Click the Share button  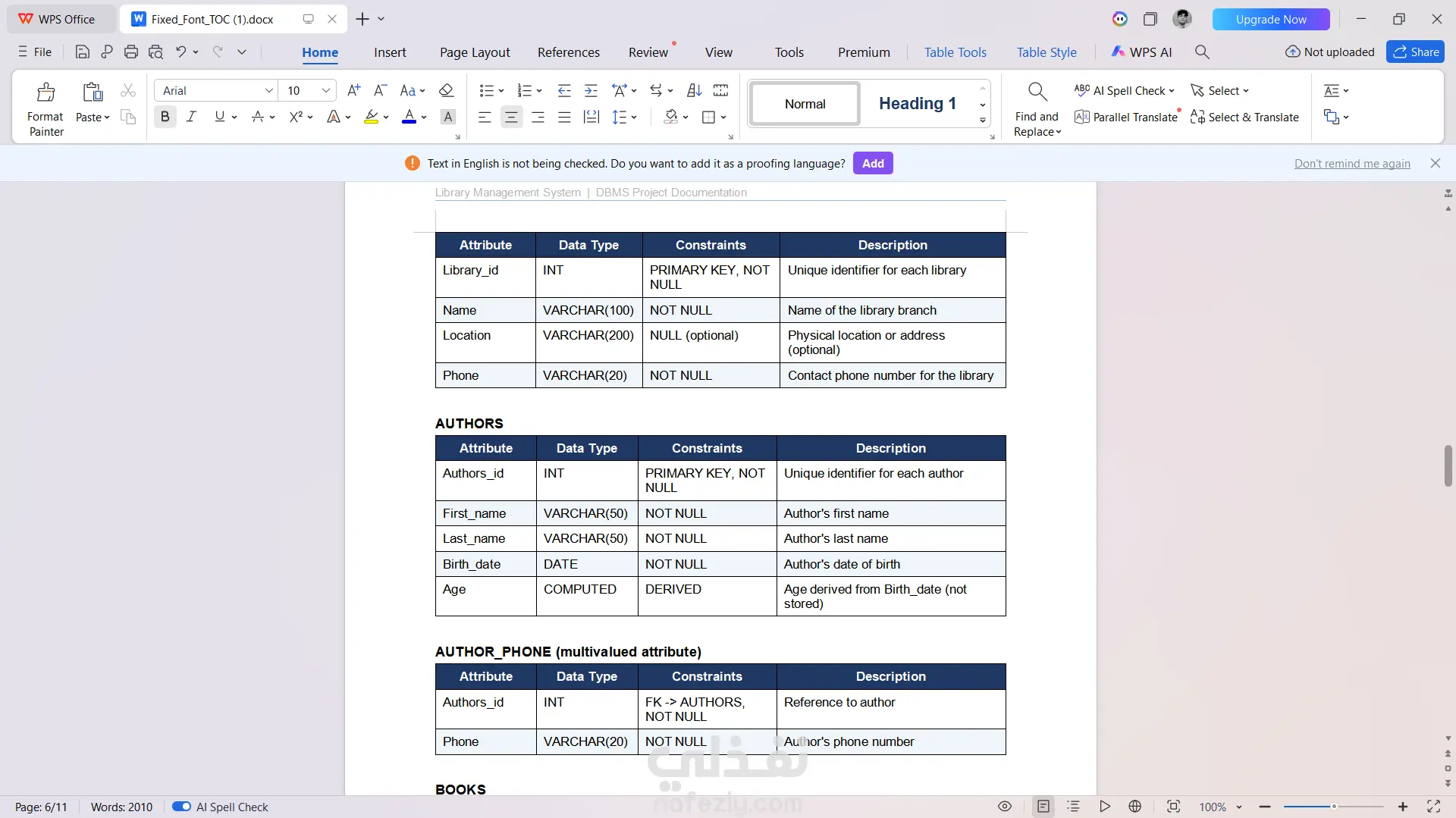(1415, 52)
